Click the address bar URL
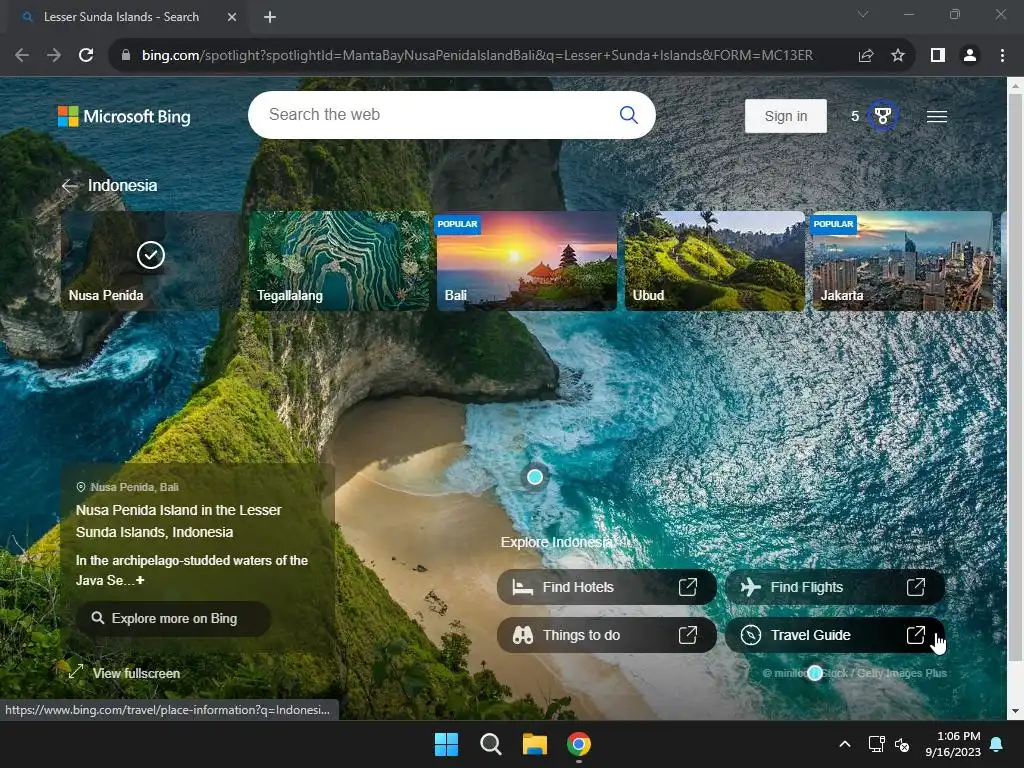The width and height of the screenshot is (1024, 768). (x=477, y=56)
